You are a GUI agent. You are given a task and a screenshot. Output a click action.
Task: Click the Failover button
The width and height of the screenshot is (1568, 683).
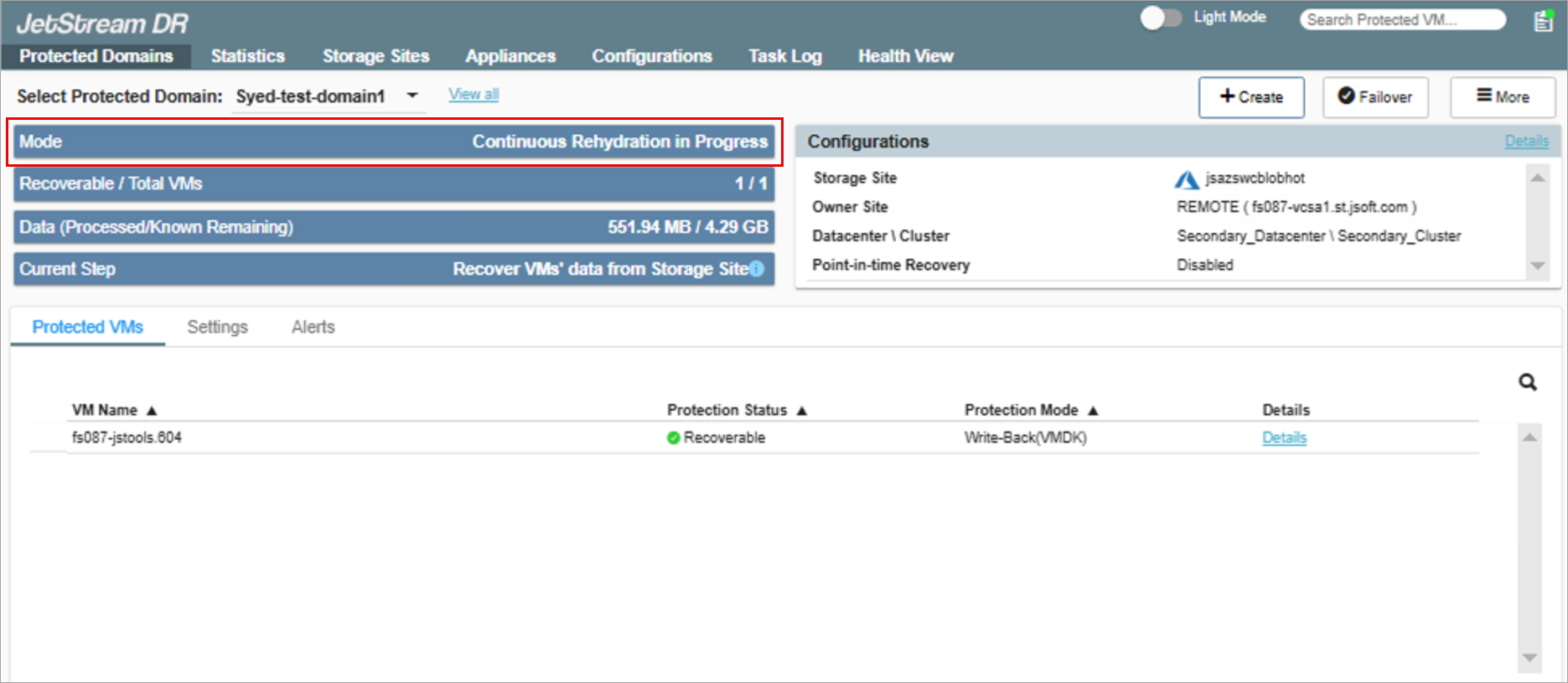pyautogui.click(x=1375, y=97)
